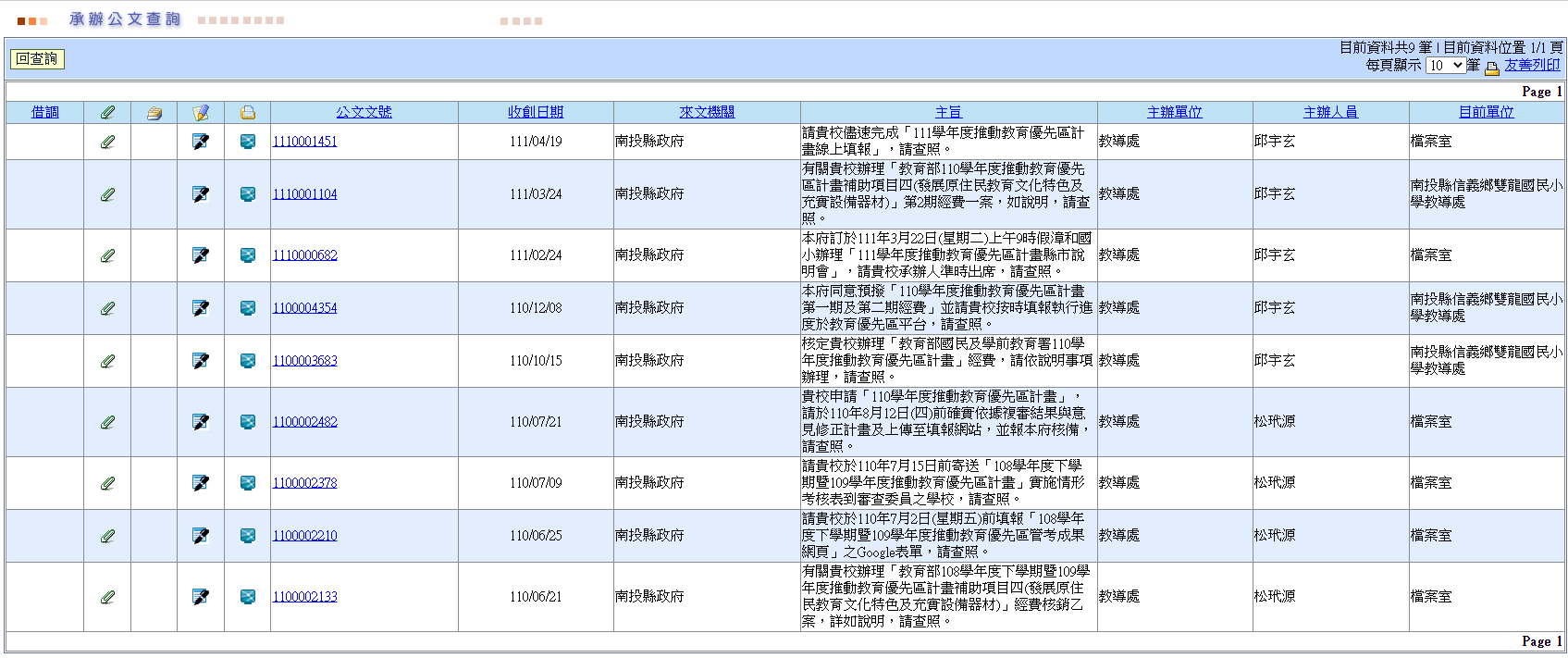Sort by 主辦單位 column header
The image size is (1568, 658).
(1175, 112)
